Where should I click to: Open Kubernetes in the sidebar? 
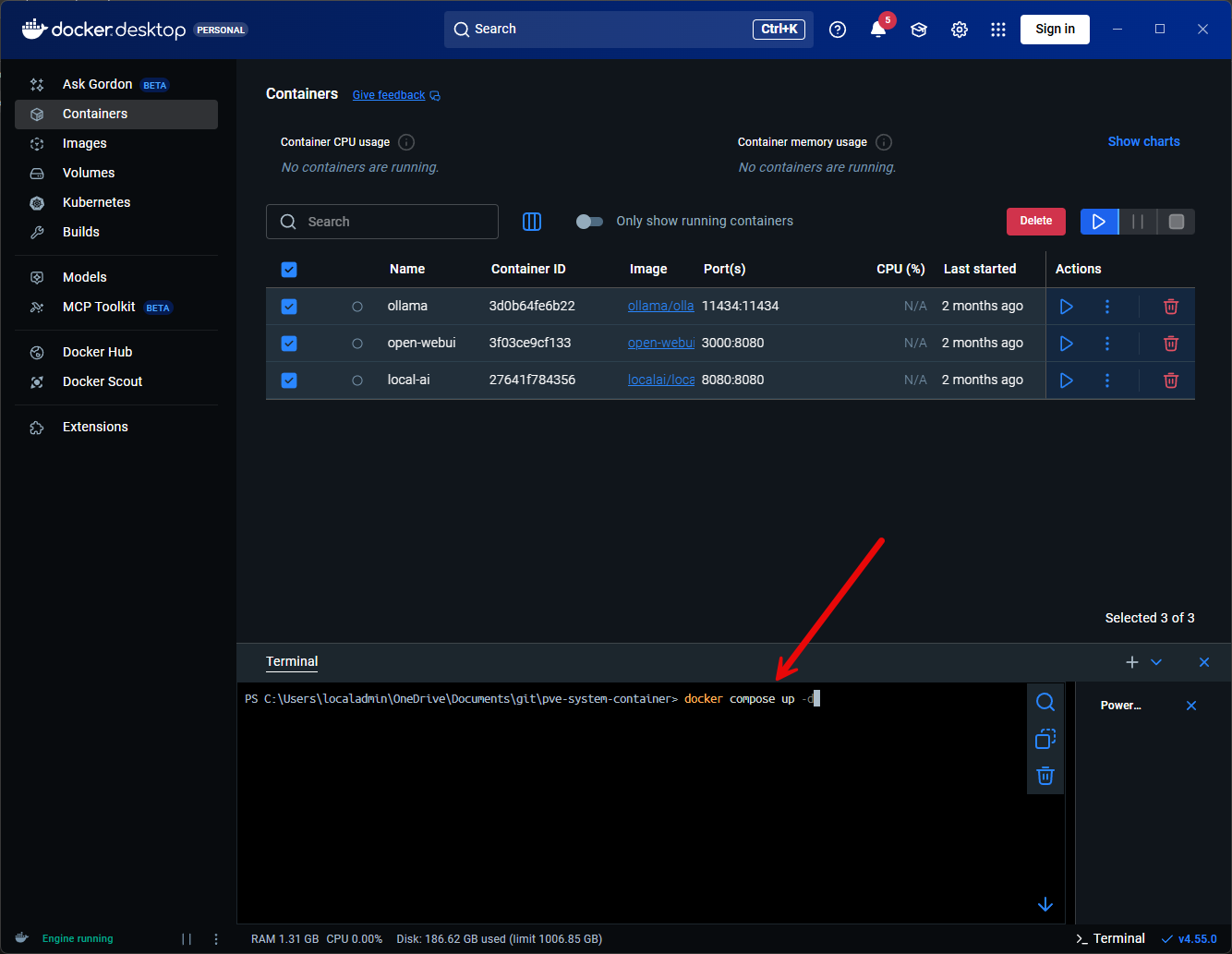click(x=116, y=203)
